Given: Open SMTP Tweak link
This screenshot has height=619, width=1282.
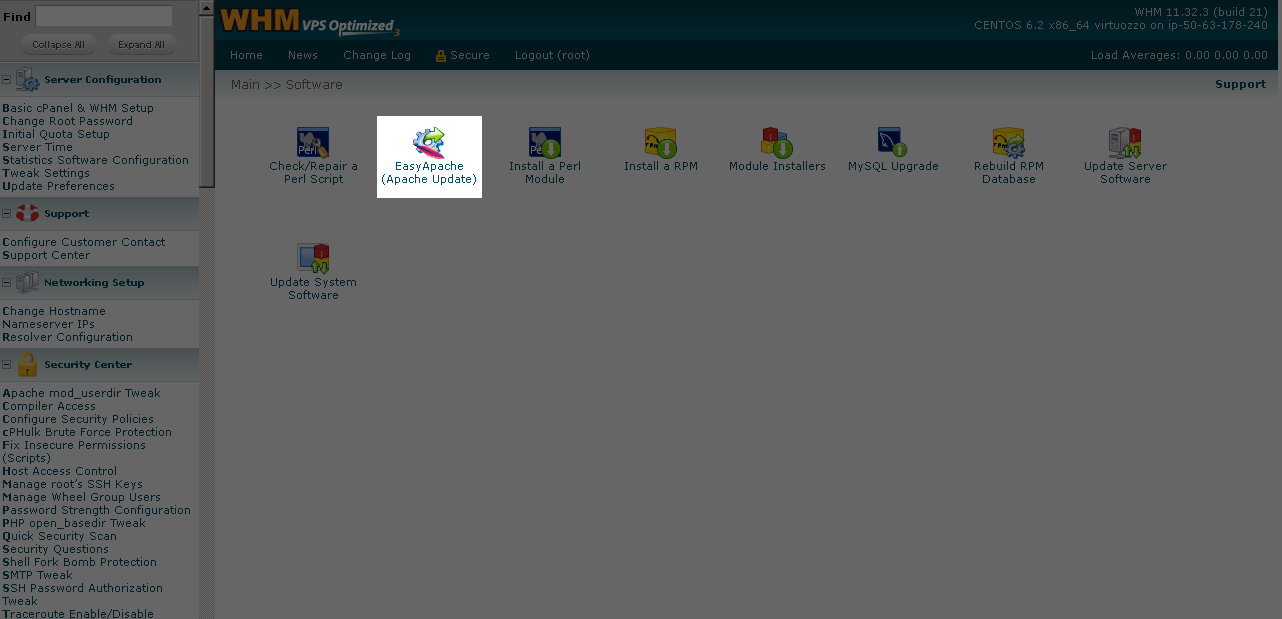Looking at the screenshot, I should (37, 575).
